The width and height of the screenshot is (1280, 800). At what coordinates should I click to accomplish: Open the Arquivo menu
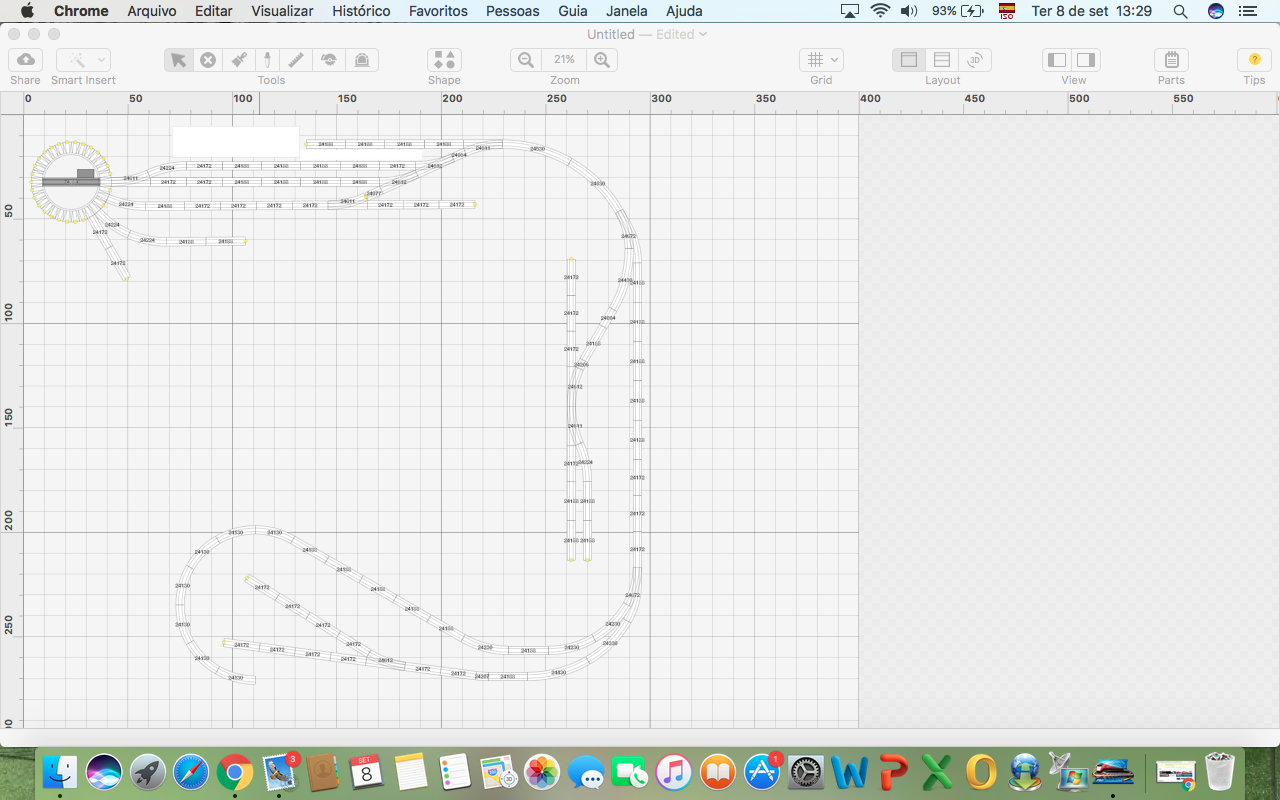coord(152,11)
